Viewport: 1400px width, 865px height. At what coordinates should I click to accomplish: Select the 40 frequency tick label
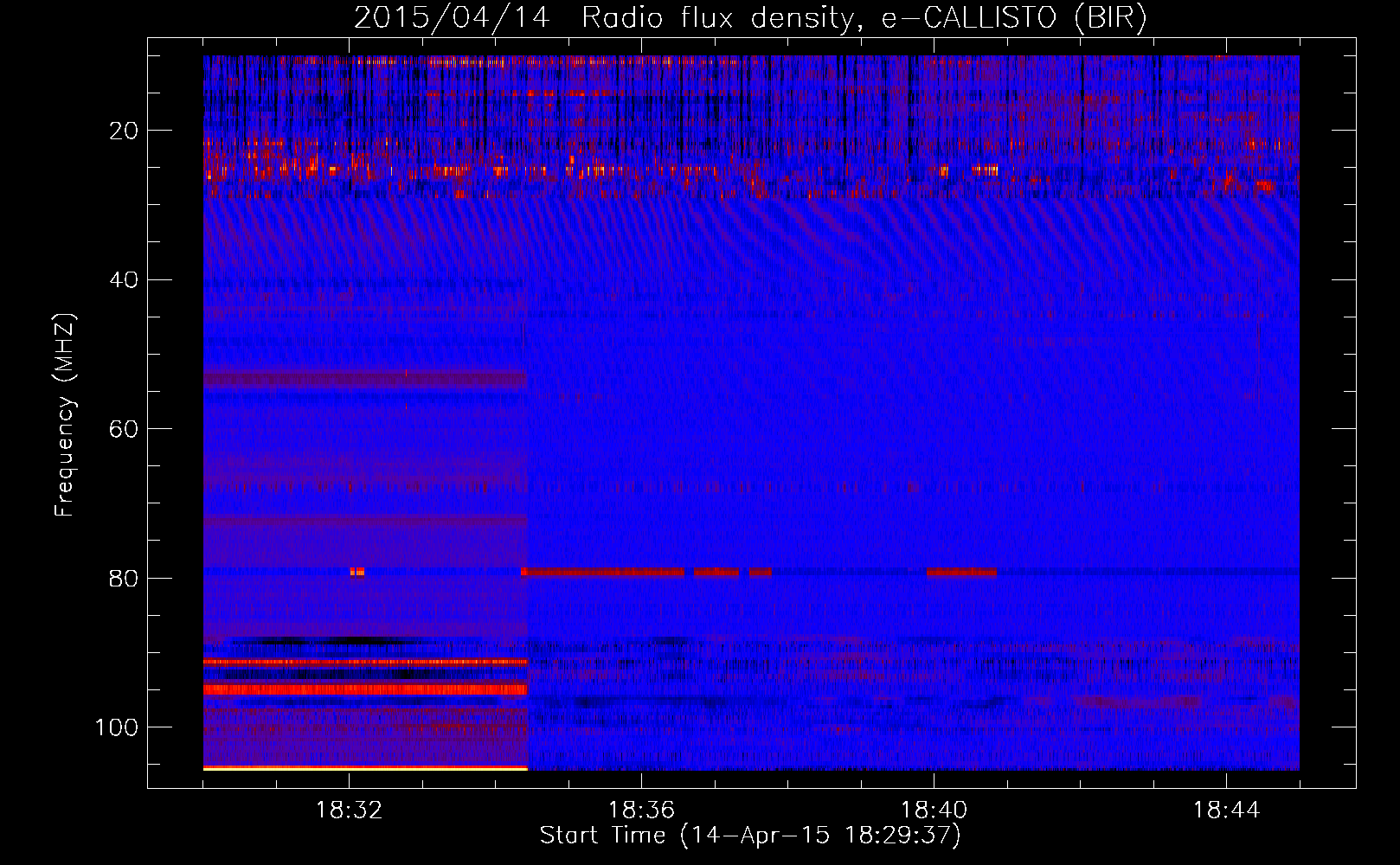click(124, 279)
